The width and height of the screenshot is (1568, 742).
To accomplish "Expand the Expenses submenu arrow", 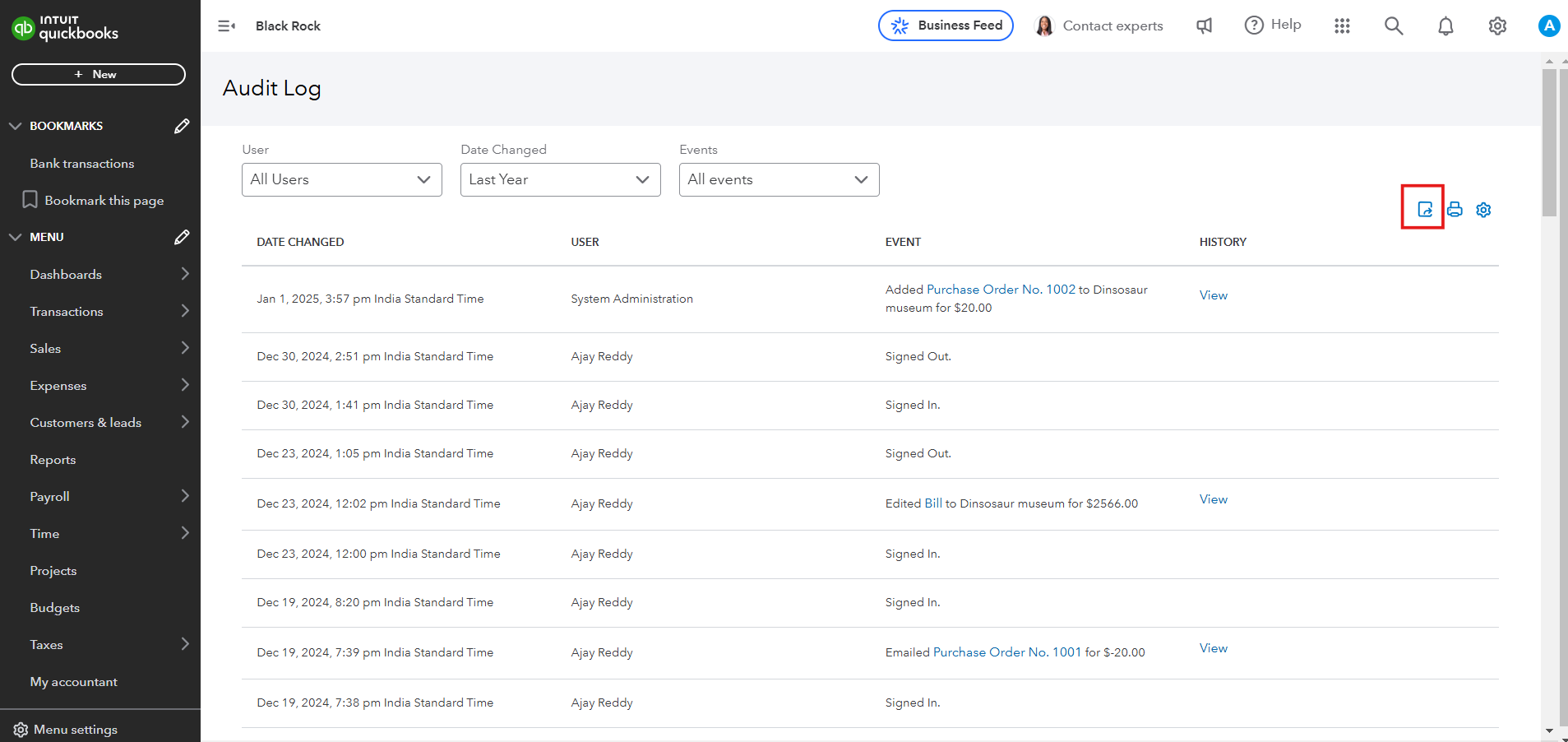I will (x=185, y=385).
